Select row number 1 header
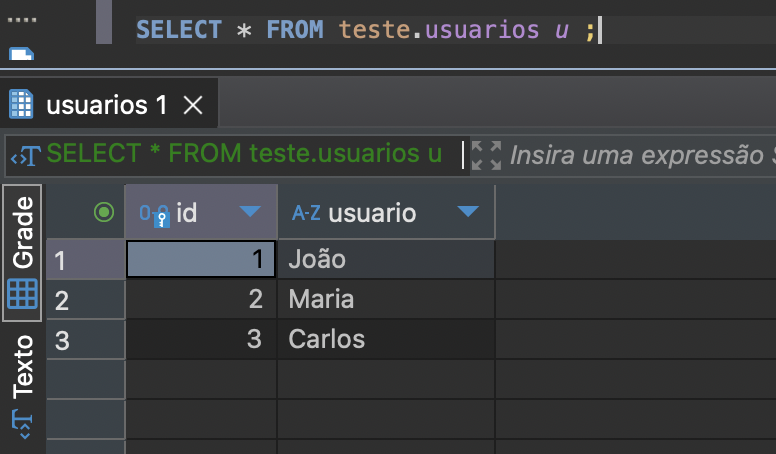This screenshot has width=776, height=454. tap(86, 259)
